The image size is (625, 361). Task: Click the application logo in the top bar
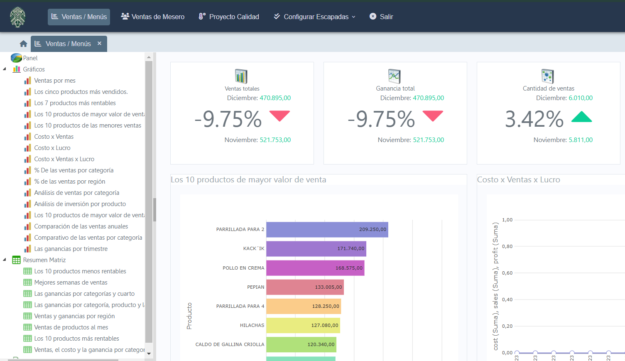pyautogui.click(x=18, y=17)
